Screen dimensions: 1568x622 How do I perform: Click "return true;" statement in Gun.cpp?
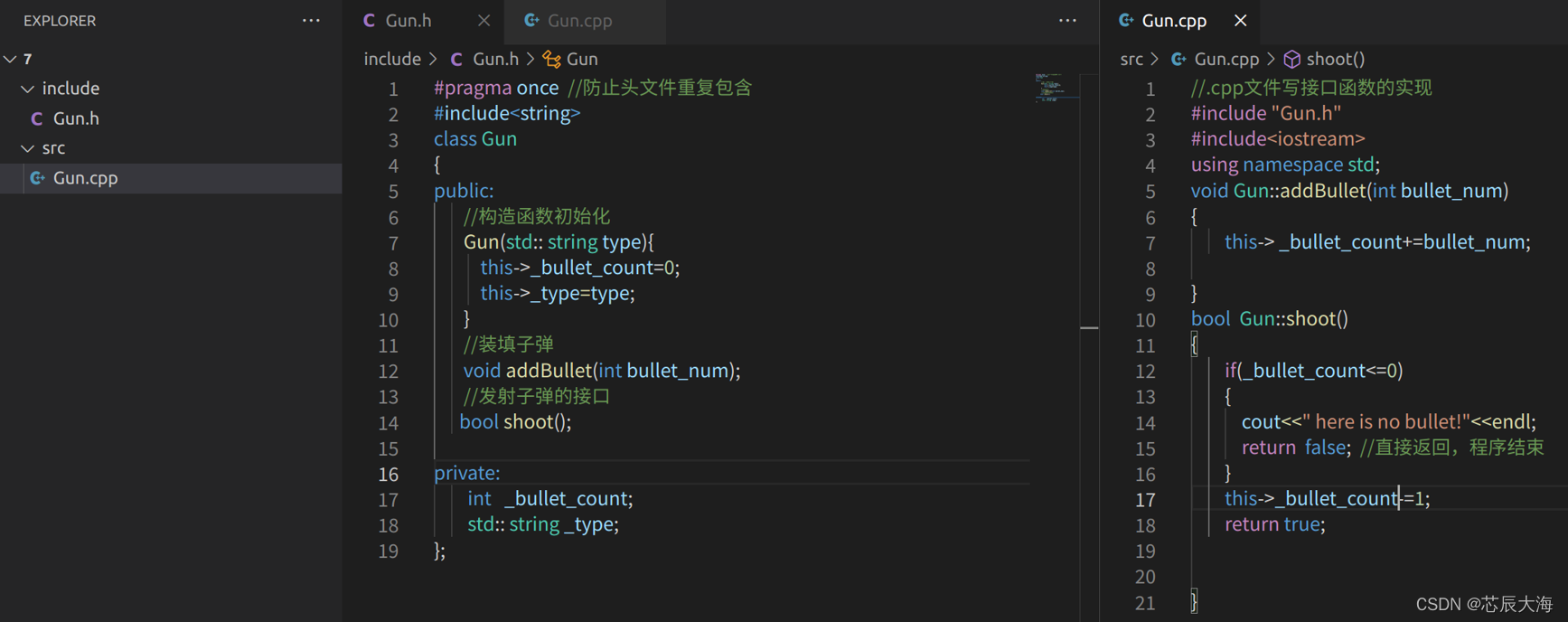(x=1275, y=524)
